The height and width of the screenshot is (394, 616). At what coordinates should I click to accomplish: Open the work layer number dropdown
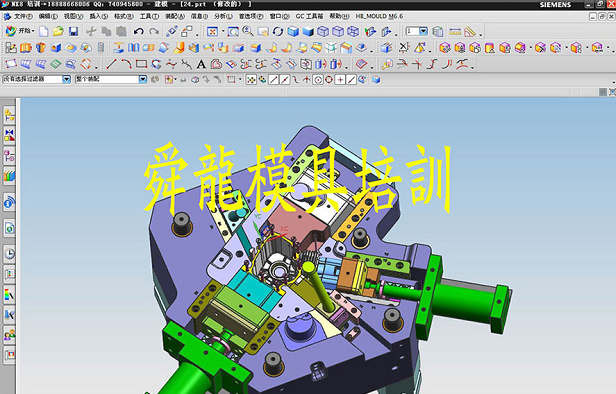tap(423, 31)
